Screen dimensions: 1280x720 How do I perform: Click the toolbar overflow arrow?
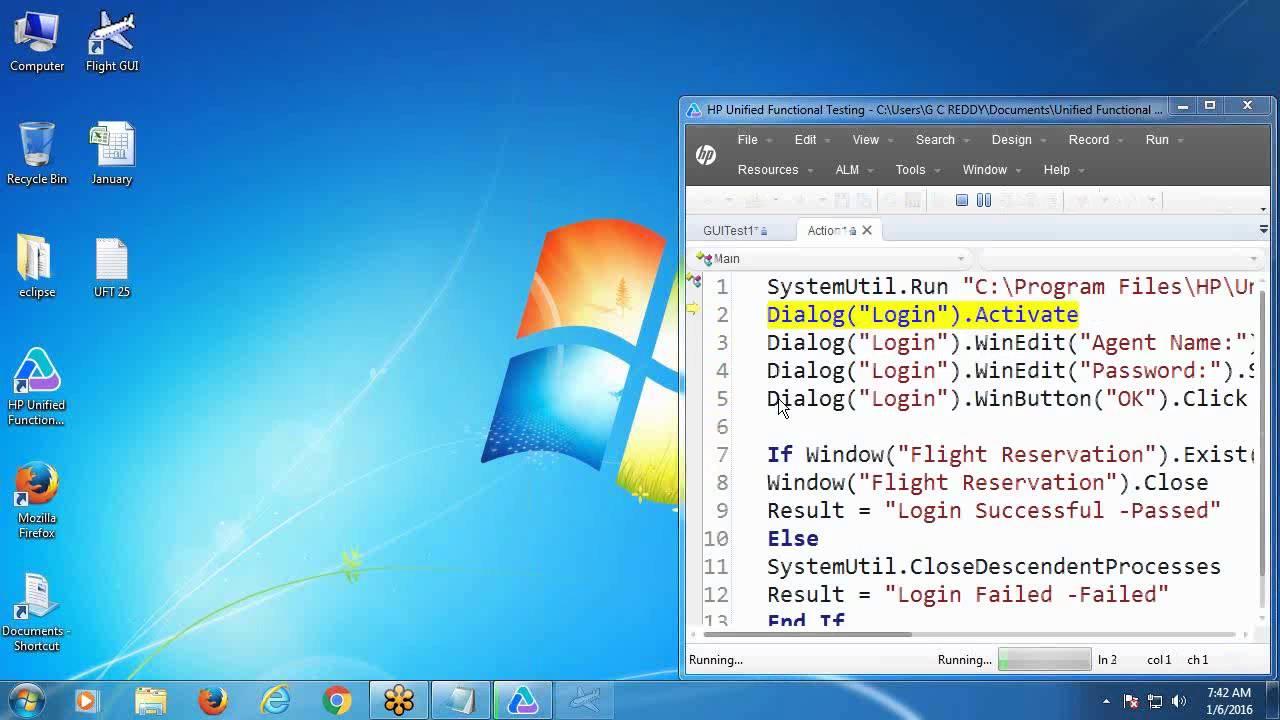point(1264,209)
